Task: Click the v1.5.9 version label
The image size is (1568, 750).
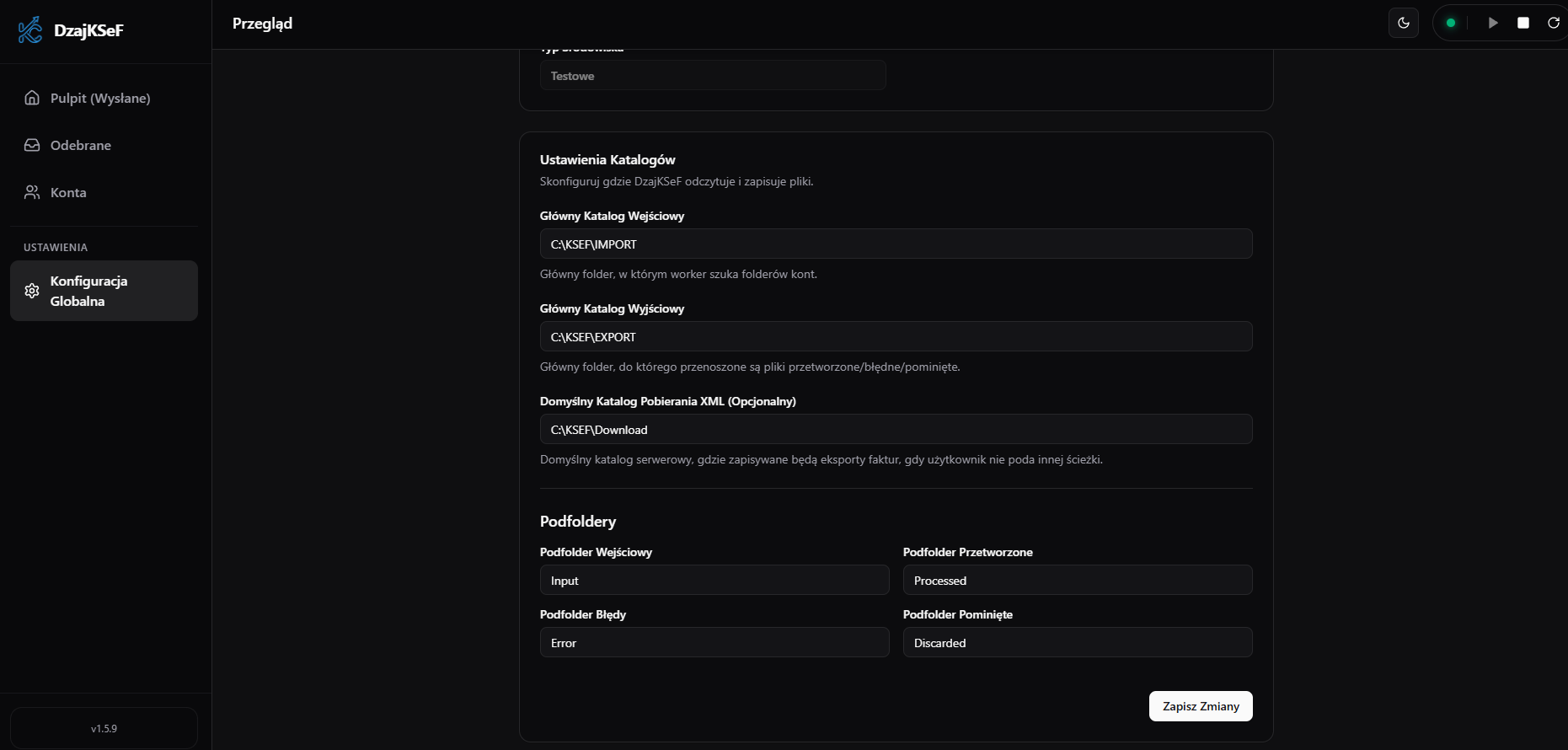Action: click(x=104, y=728)
